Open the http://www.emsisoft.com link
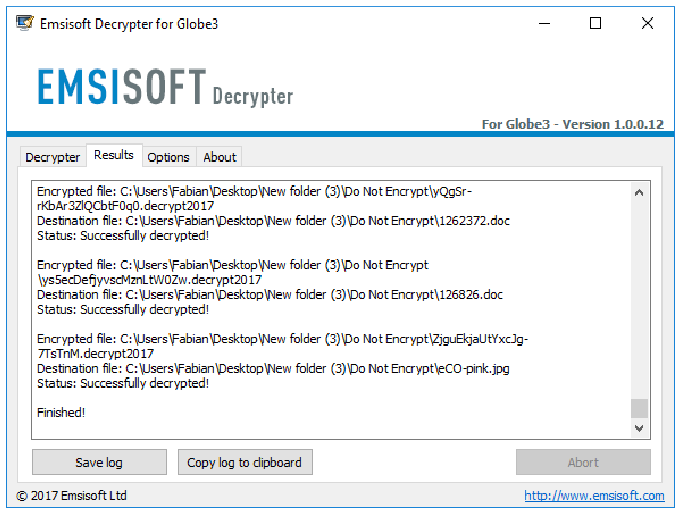This screenshot has height=514, width=682. pos(594,495)
